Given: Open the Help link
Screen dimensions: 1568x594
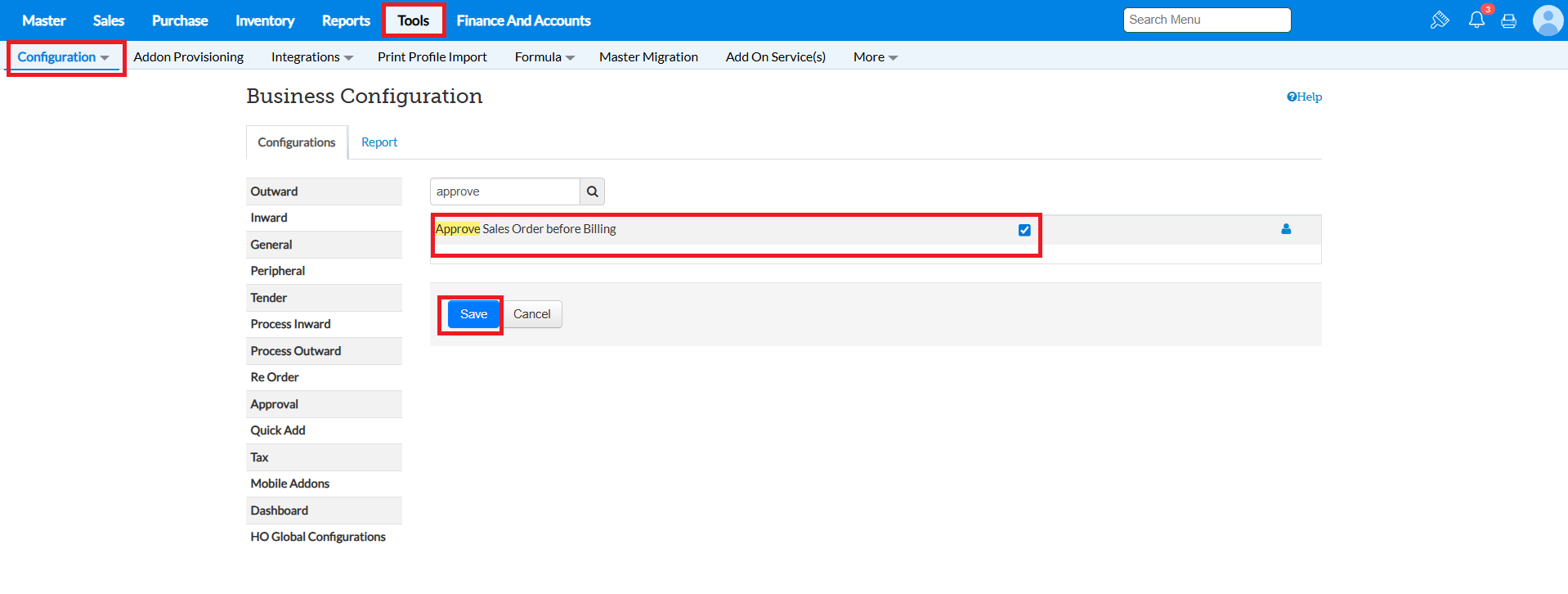Looking at the screenshot, I should [1304, 97].
